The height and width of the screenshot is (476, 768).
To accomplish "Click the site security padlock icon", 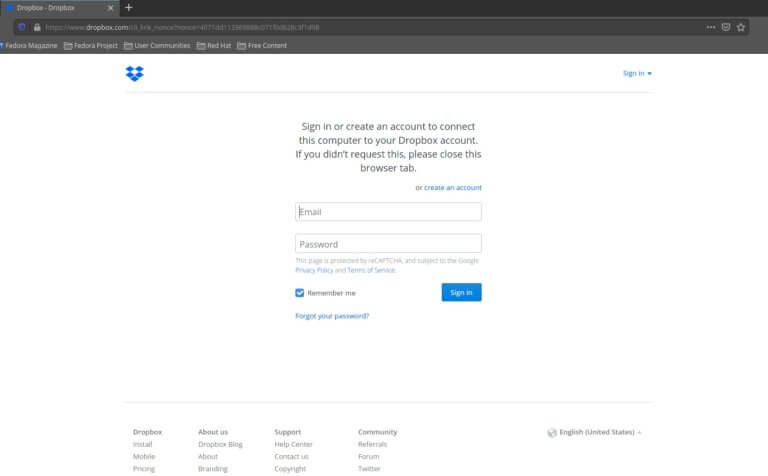I will (37, 27).
